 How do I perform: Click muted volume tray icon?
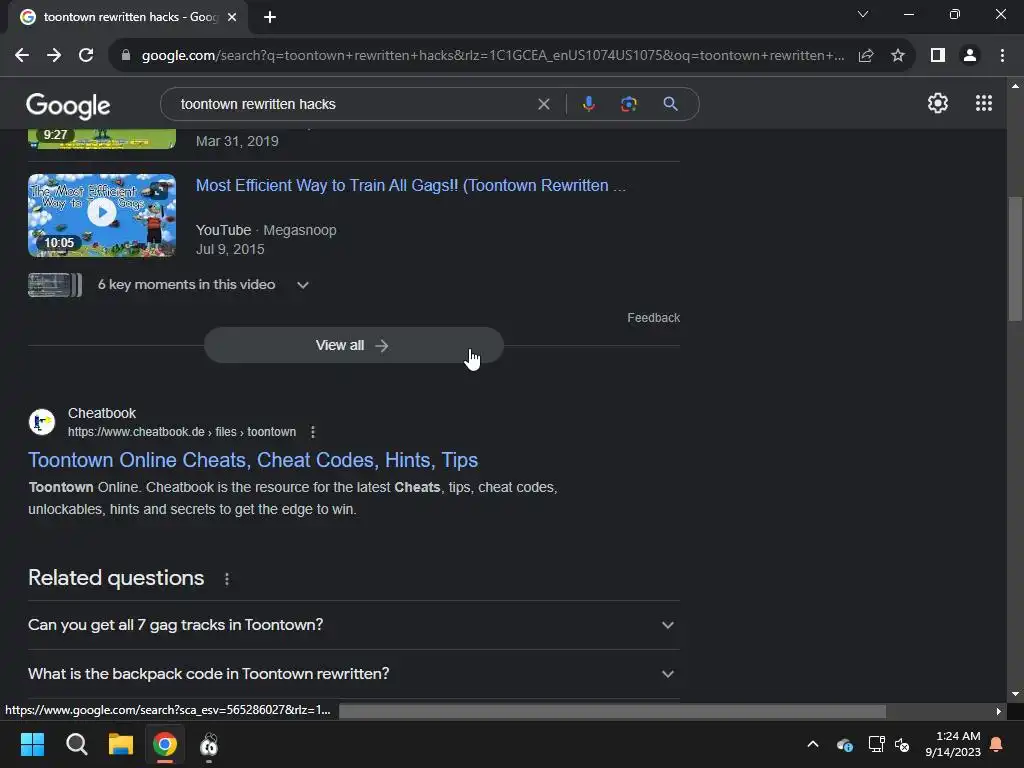tap(902, 744)
